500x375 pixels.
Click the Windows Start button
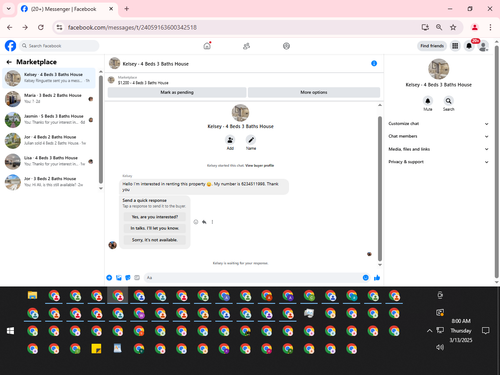[x=11, y=331]
